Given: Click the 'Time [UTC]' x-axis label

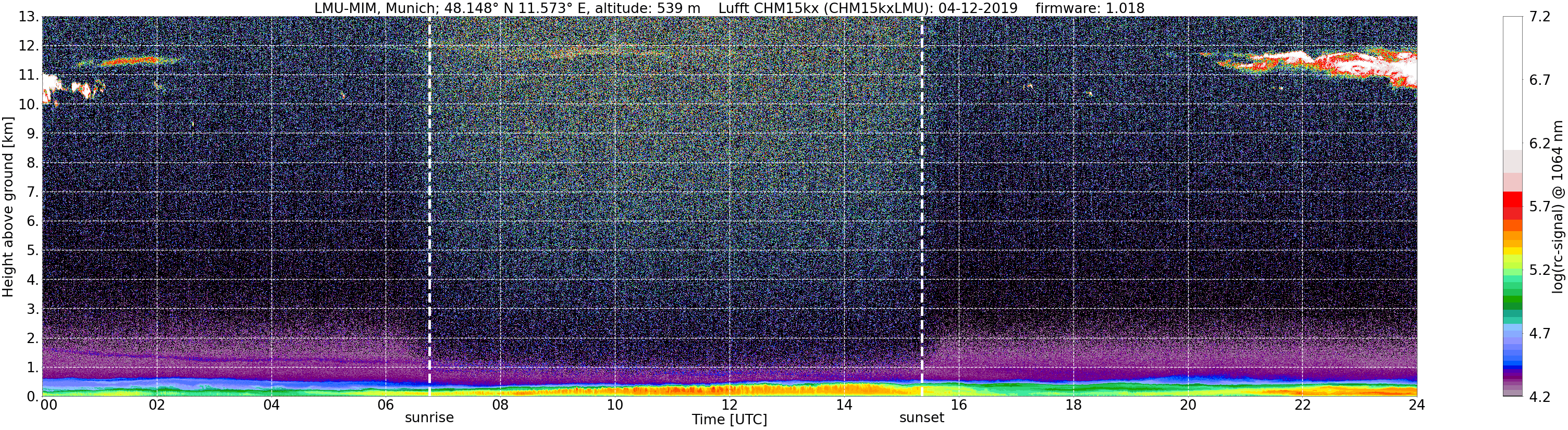Looking at the screenshot, I should [x=729, y=420].
